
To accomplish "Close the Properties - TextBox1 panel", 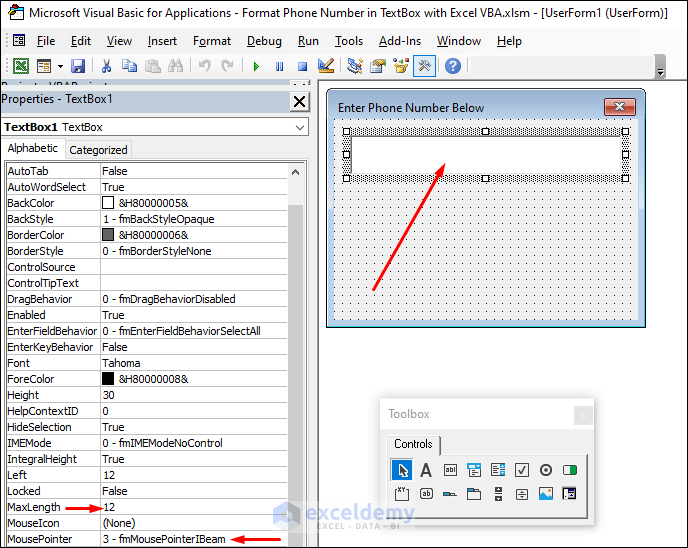I will coord(299,102).
